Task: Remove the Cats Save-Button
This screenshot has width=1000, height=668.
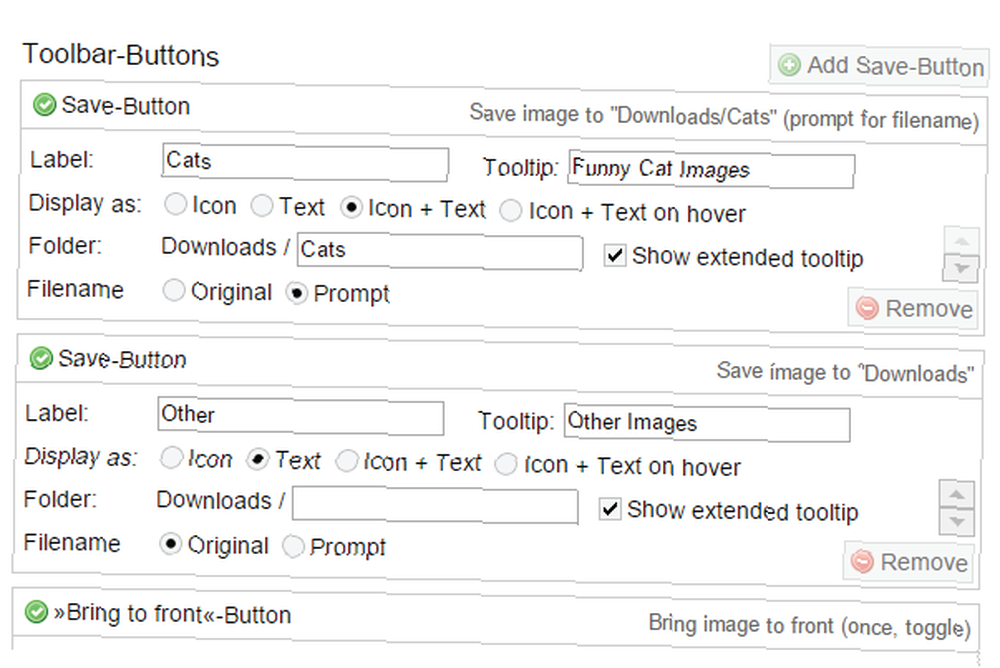Action: 913,308
